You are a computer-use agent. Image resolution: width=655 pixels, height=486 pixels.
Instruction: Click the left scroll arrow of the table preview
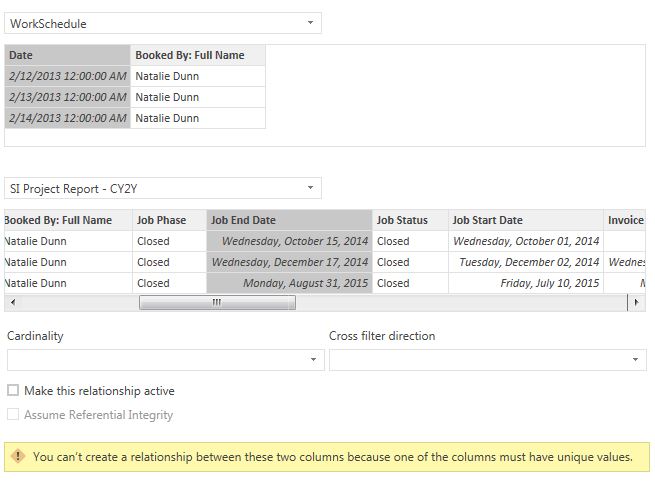(x=13, y=302)
